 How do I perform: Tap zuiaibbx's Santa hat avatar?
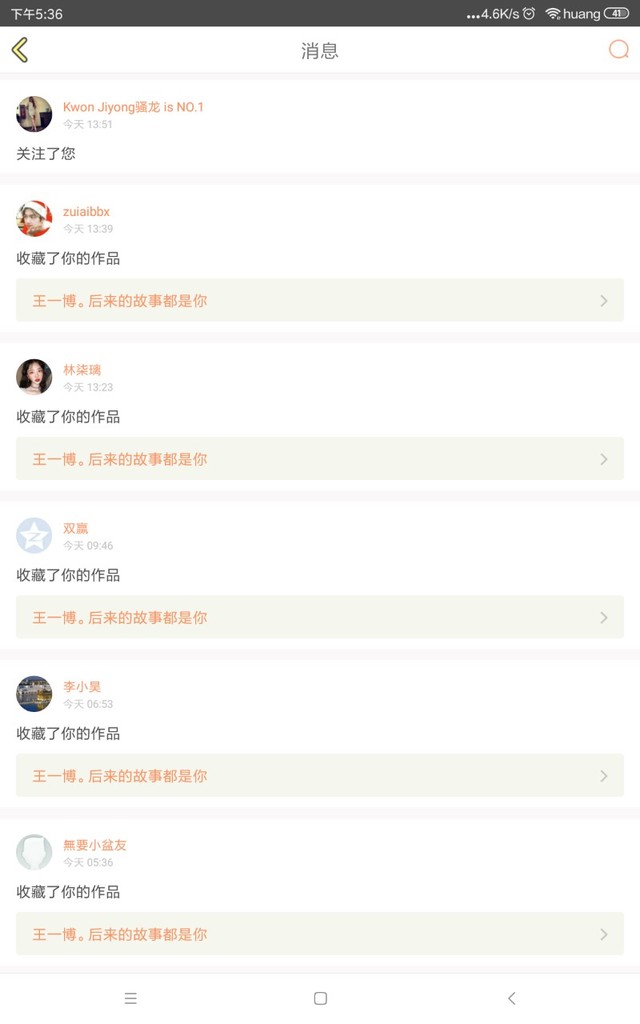(34, 219)
